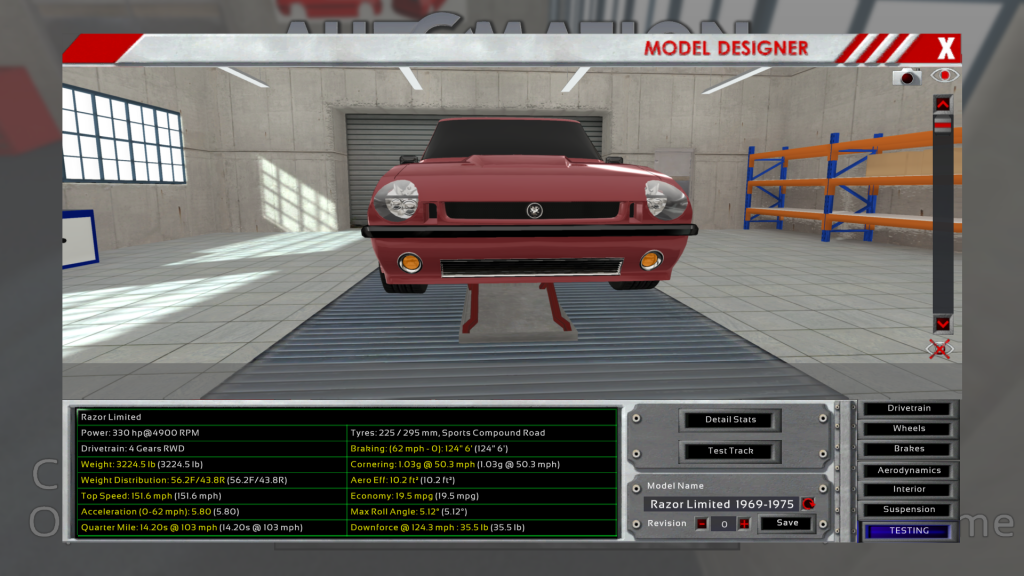
Task: Click the camera screenshot icon
Action: pyautogui.click(x=907, y=76)
